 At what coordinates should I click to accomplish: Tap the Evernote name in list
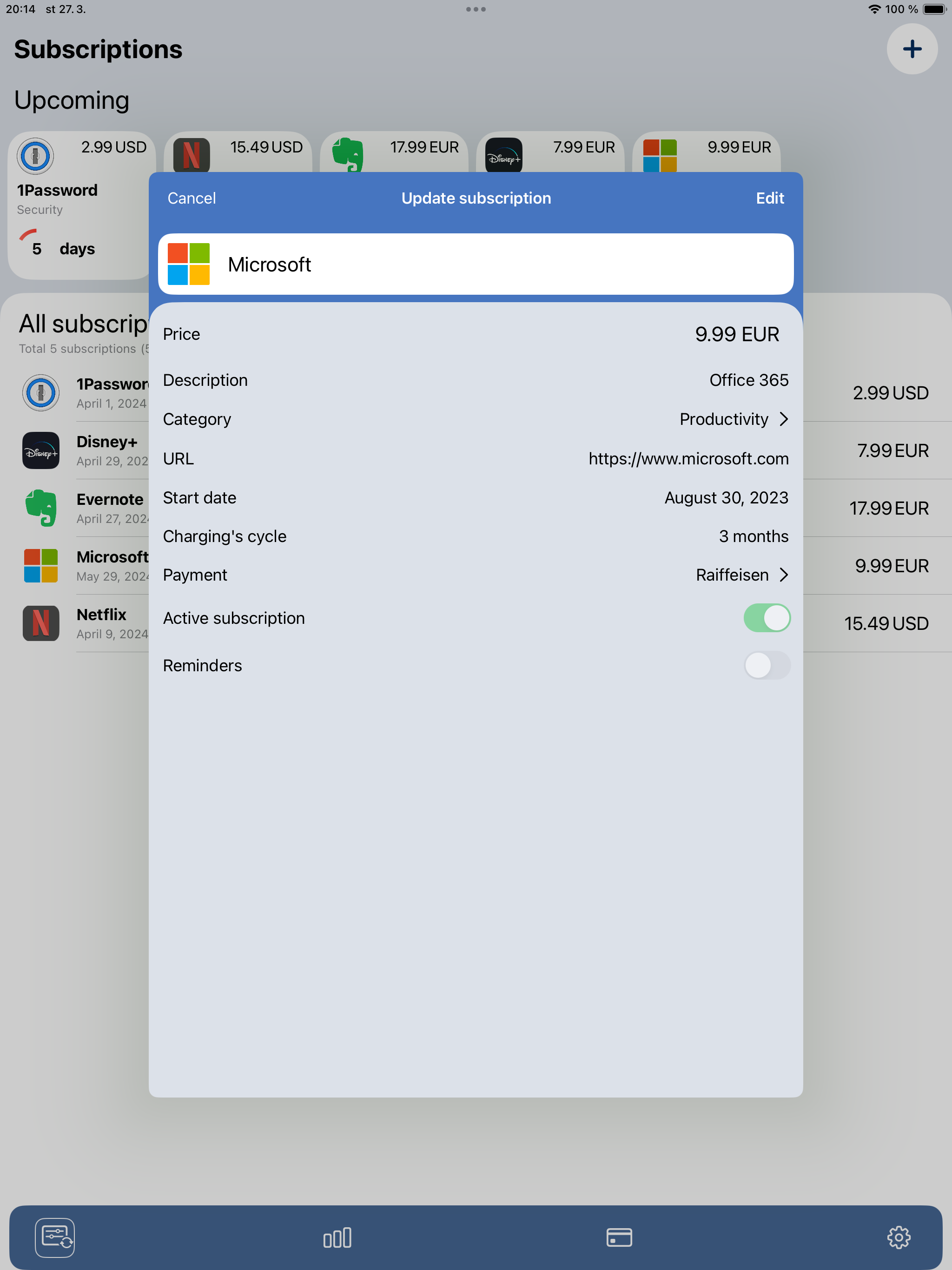pos(110,499)
